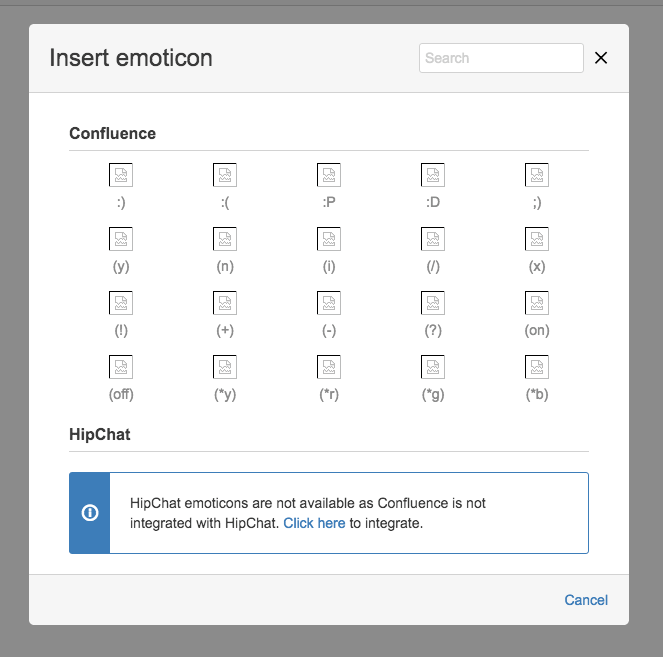The width and height of the screenshot is (663, 657).
Task: Cancel the emoticon dialog
Action: tap(586, 600)
